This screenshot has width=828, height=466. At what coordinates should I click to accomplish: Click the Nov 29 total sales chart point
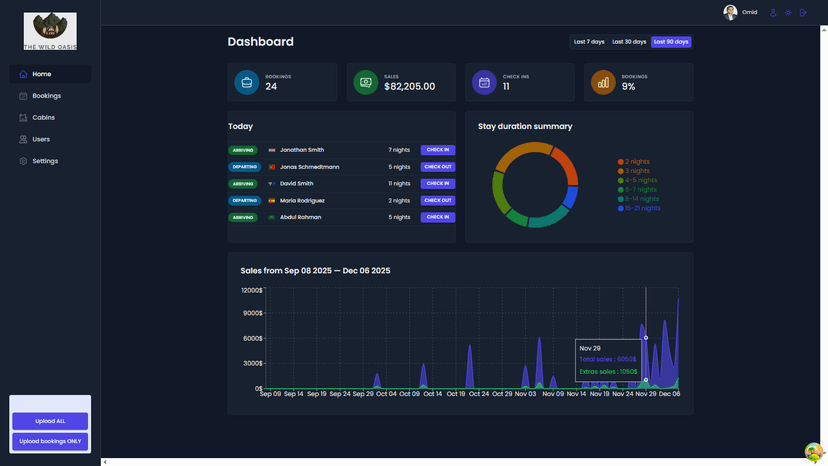(x=646, y=338)
